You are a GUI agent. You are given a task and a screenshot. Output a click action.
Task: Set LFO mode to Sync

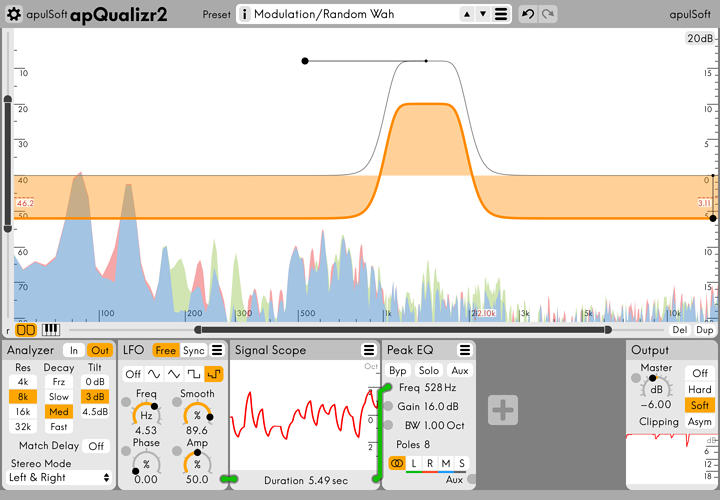193,350
